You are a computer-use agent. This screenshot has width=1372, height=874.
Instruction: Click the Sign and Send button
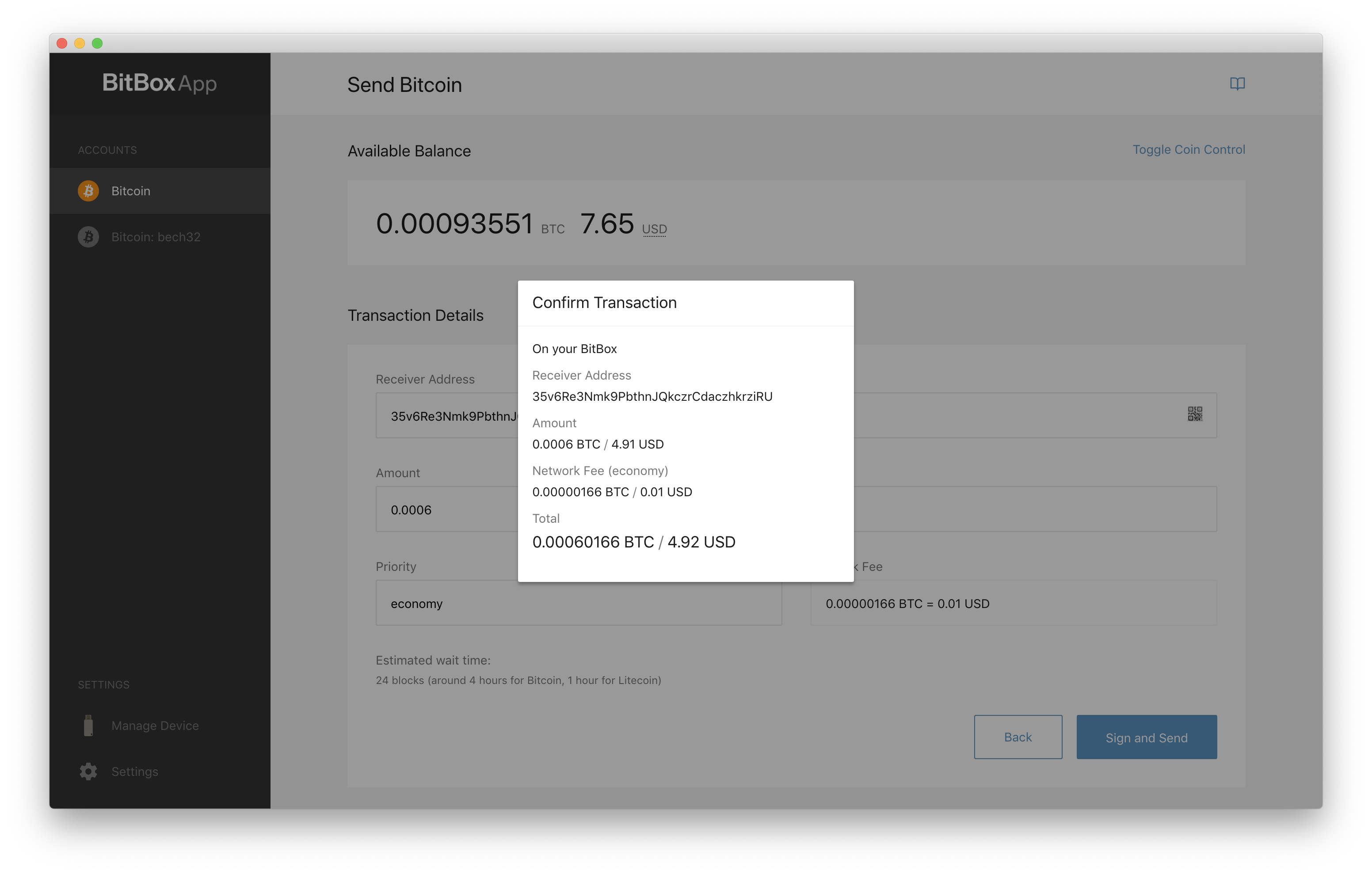click(x=1147, y=737)
